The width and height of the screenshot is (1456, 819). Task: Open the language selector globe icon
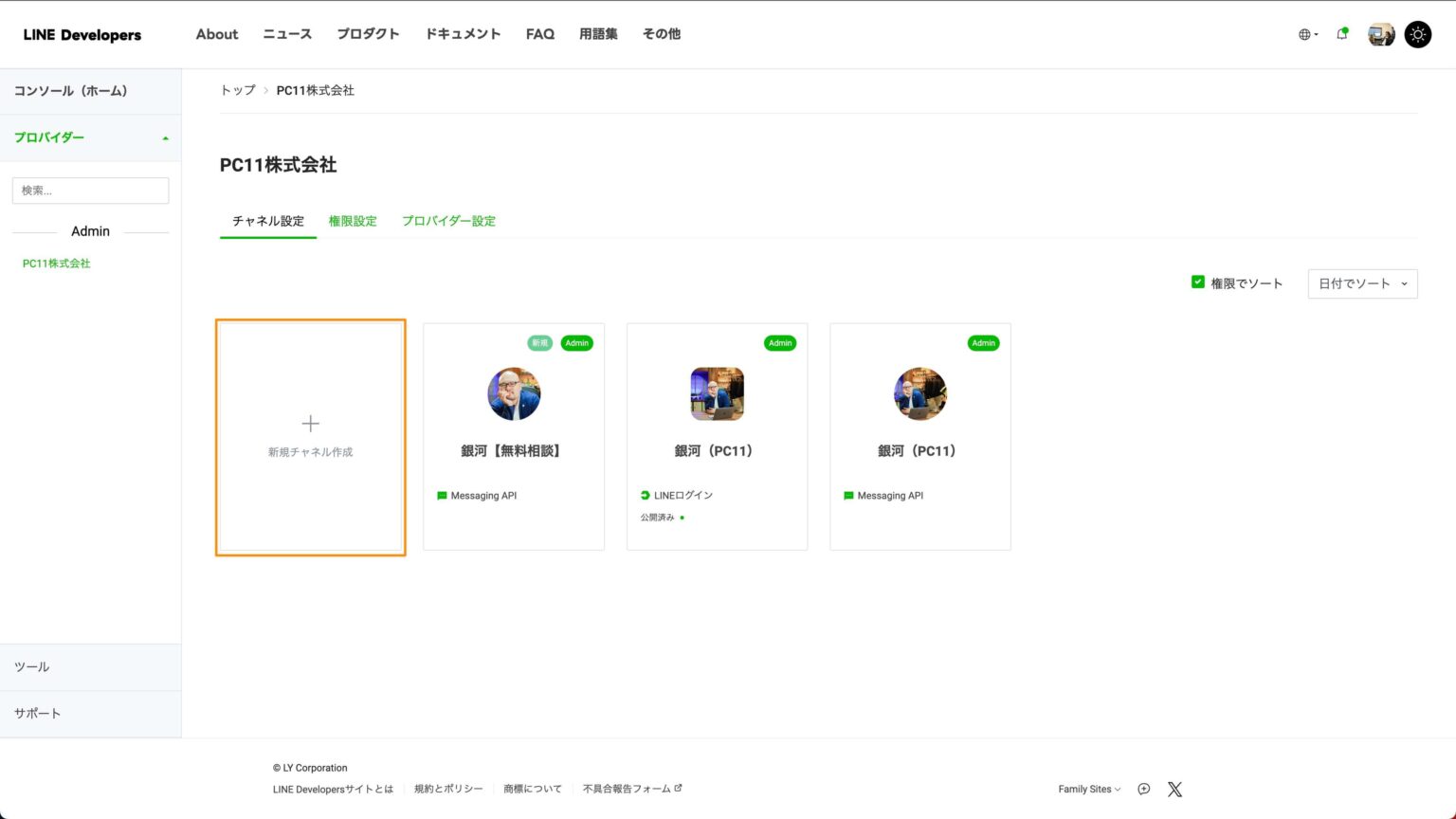pos(1306,34)
